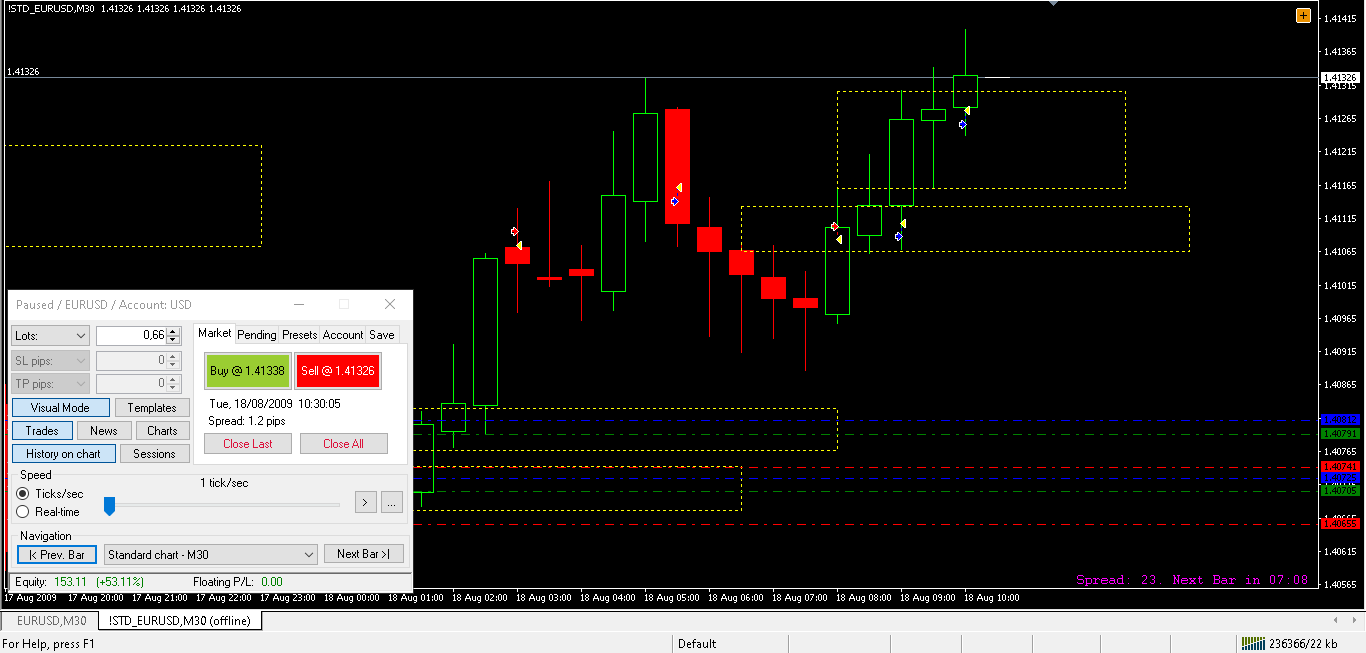
Task: Toggle the Trades button
Action: (42, 431)
